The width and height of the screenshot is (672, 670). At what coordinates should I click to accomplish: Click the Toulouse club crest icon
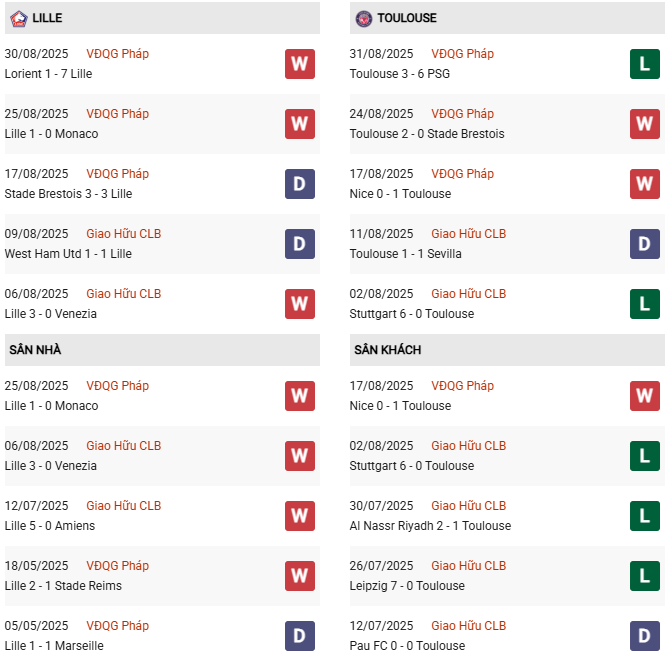tap(363, 18)
